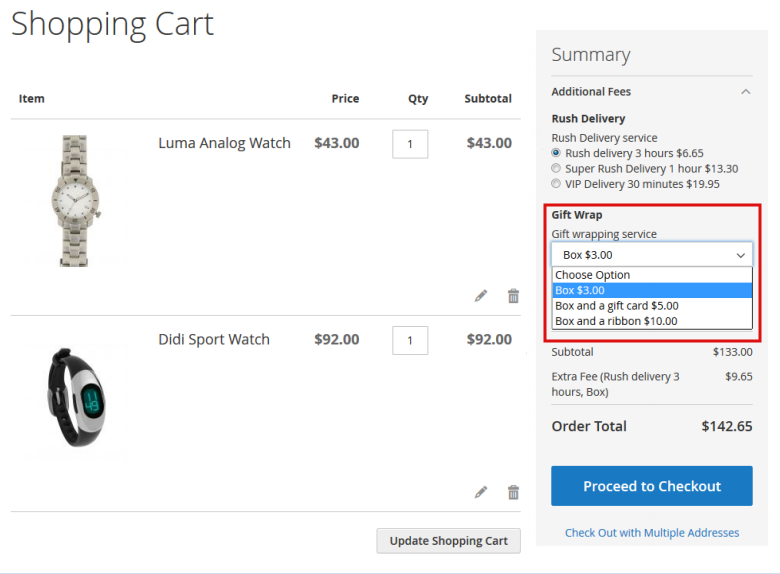Image resolution: width=780 pixels, height=574 pixels.
Task: Remove Didi Sport Watch with trash icon
Action: (x=513, y=492)
